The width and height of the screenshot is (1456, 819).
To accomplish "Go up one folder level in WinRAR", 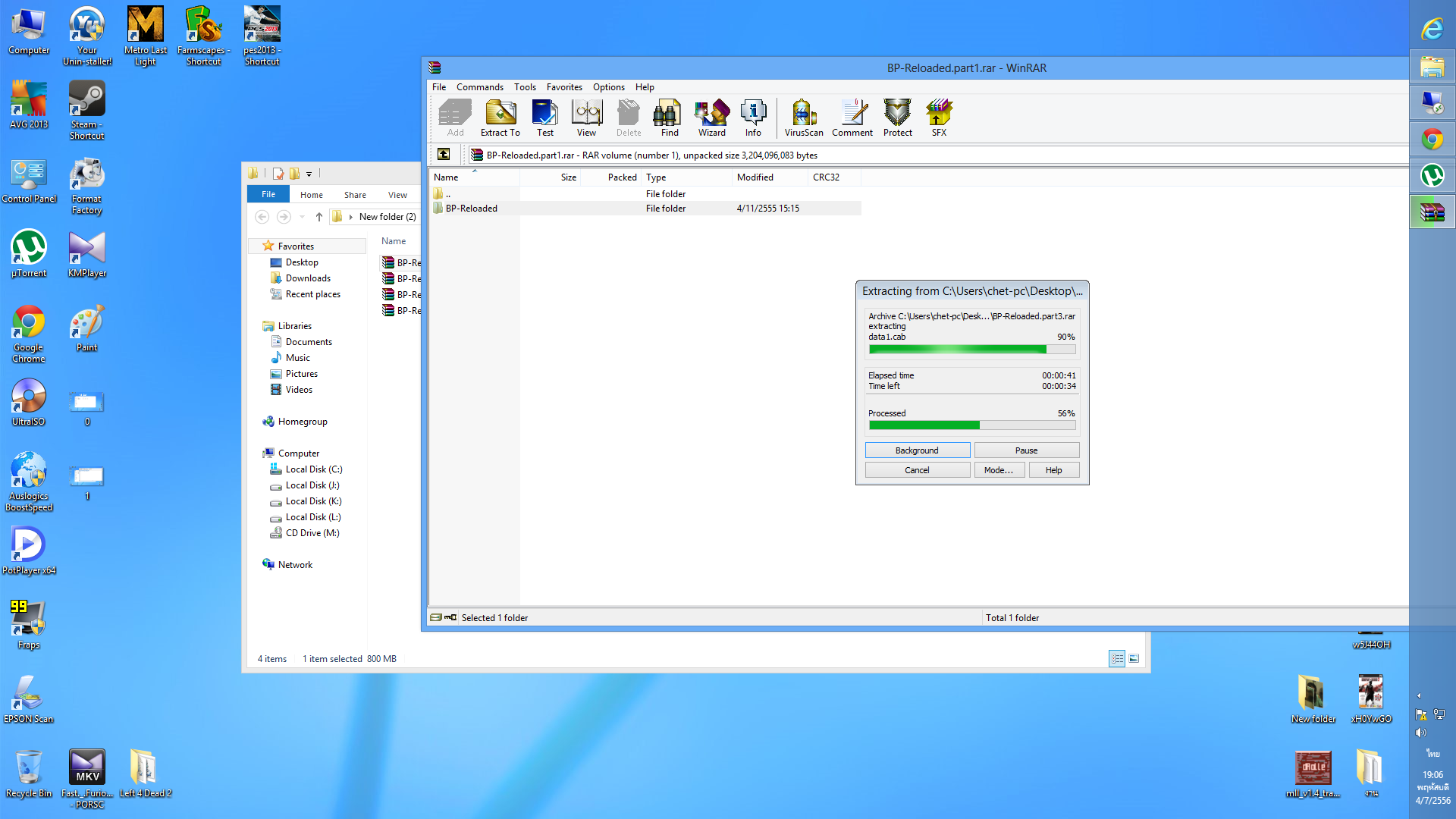I will click(444, 155).
